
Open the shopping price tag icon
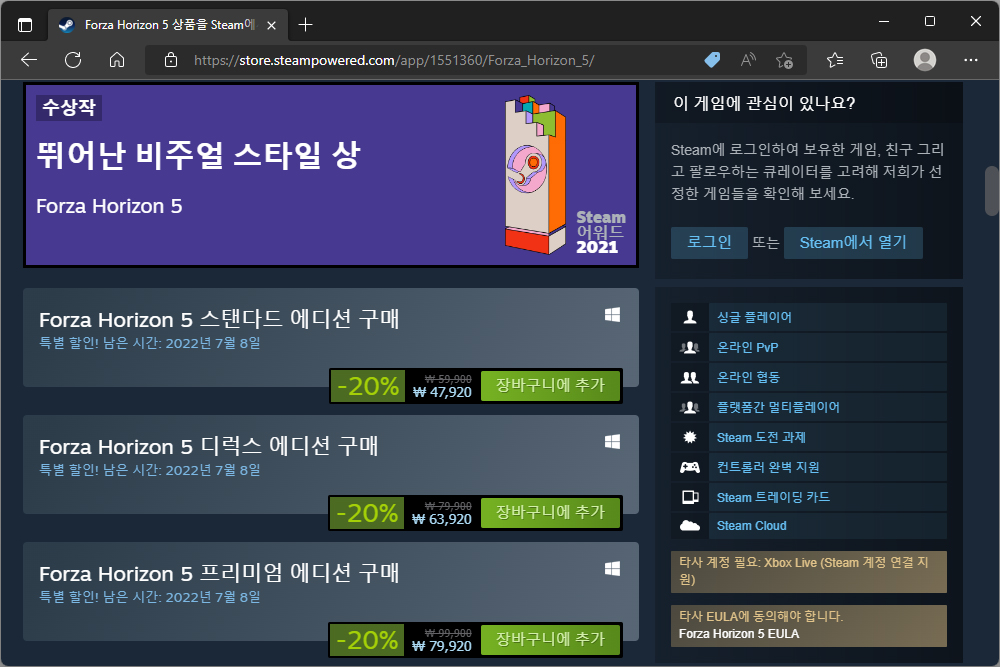pos(712,60)
